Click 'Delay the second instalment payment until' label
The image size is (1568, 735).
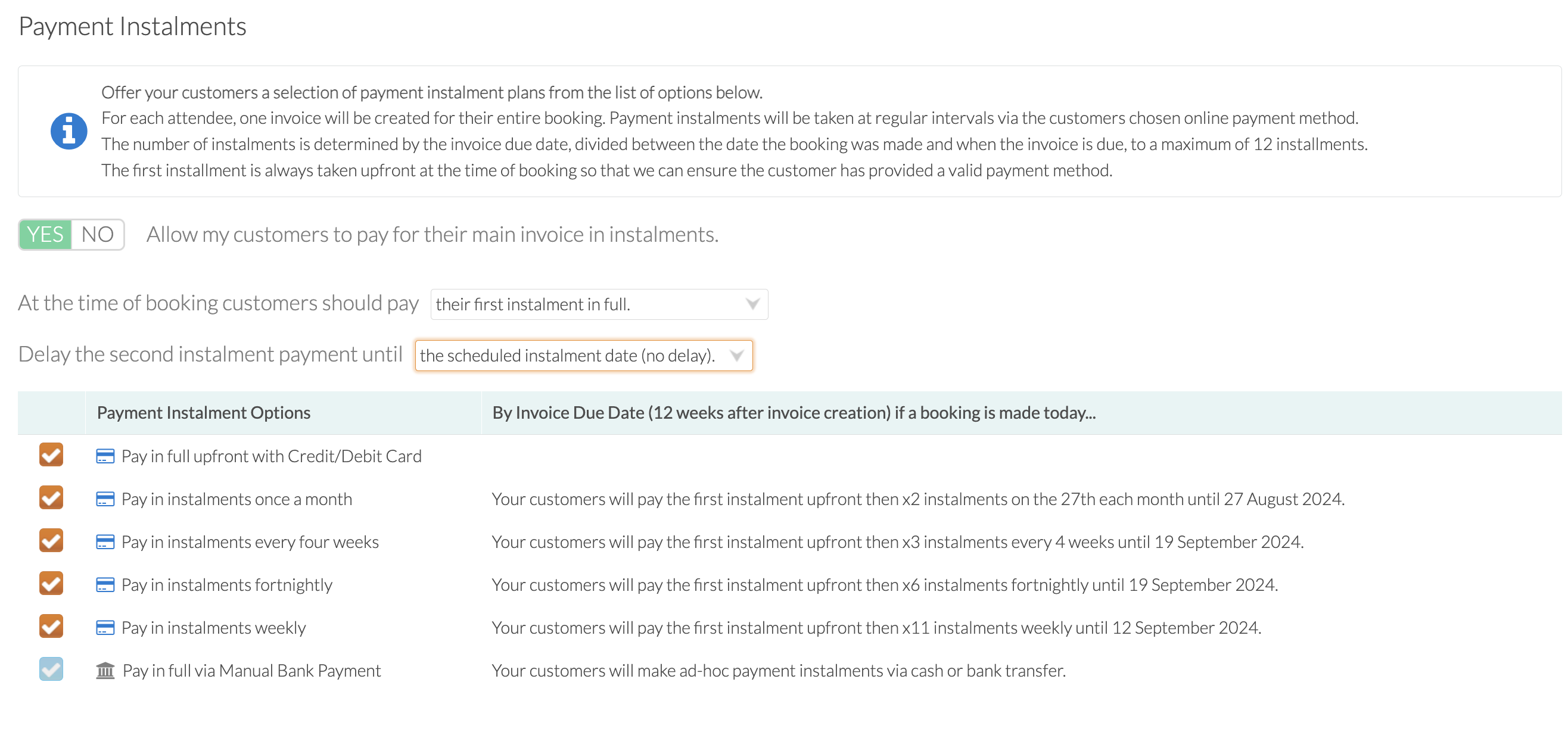click(x=211, y=354)
